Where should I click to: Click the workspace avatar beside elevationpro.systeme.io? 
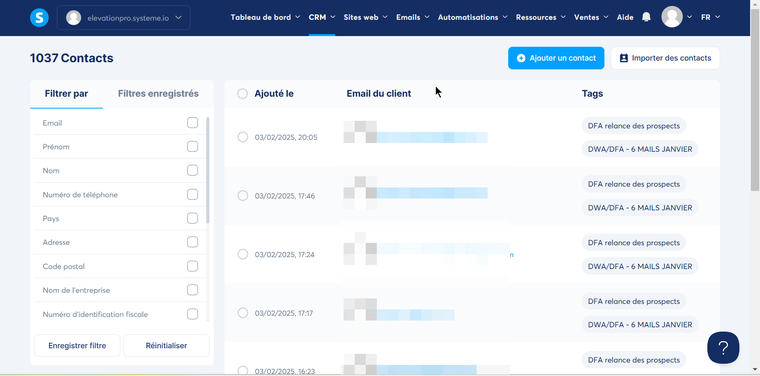[73, 17]
